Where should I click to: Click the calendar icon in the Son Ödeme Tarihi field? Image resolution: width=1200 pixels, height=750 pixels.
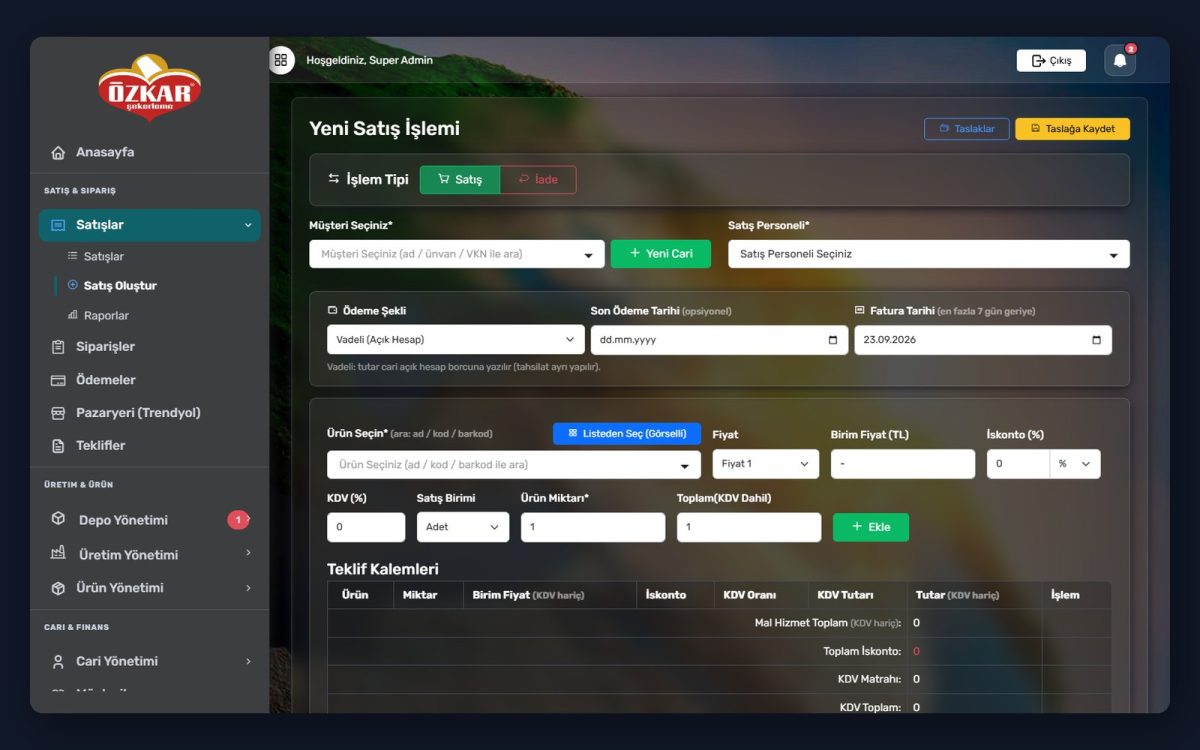(833, 340)
